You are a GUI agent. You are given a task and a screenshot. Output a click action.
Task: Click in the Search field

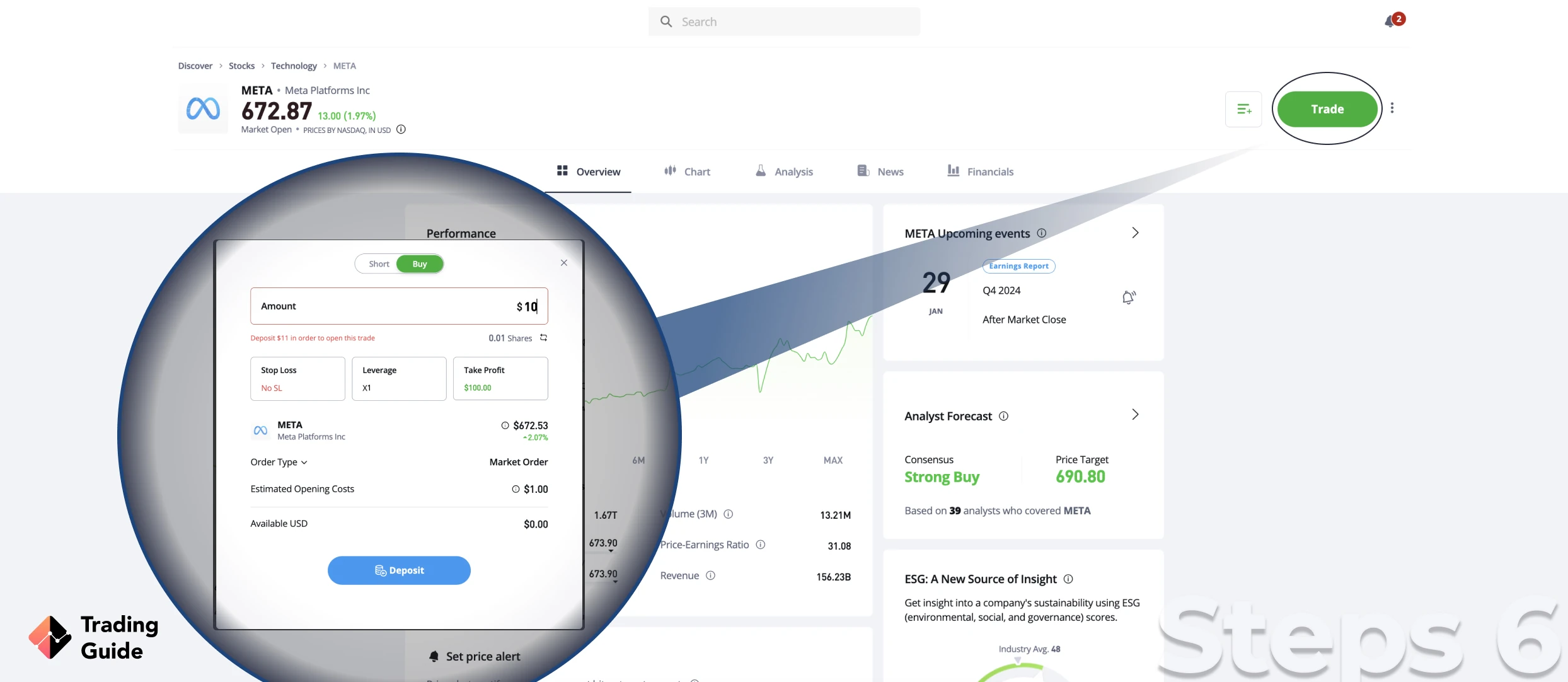click(x=784, y=22)
